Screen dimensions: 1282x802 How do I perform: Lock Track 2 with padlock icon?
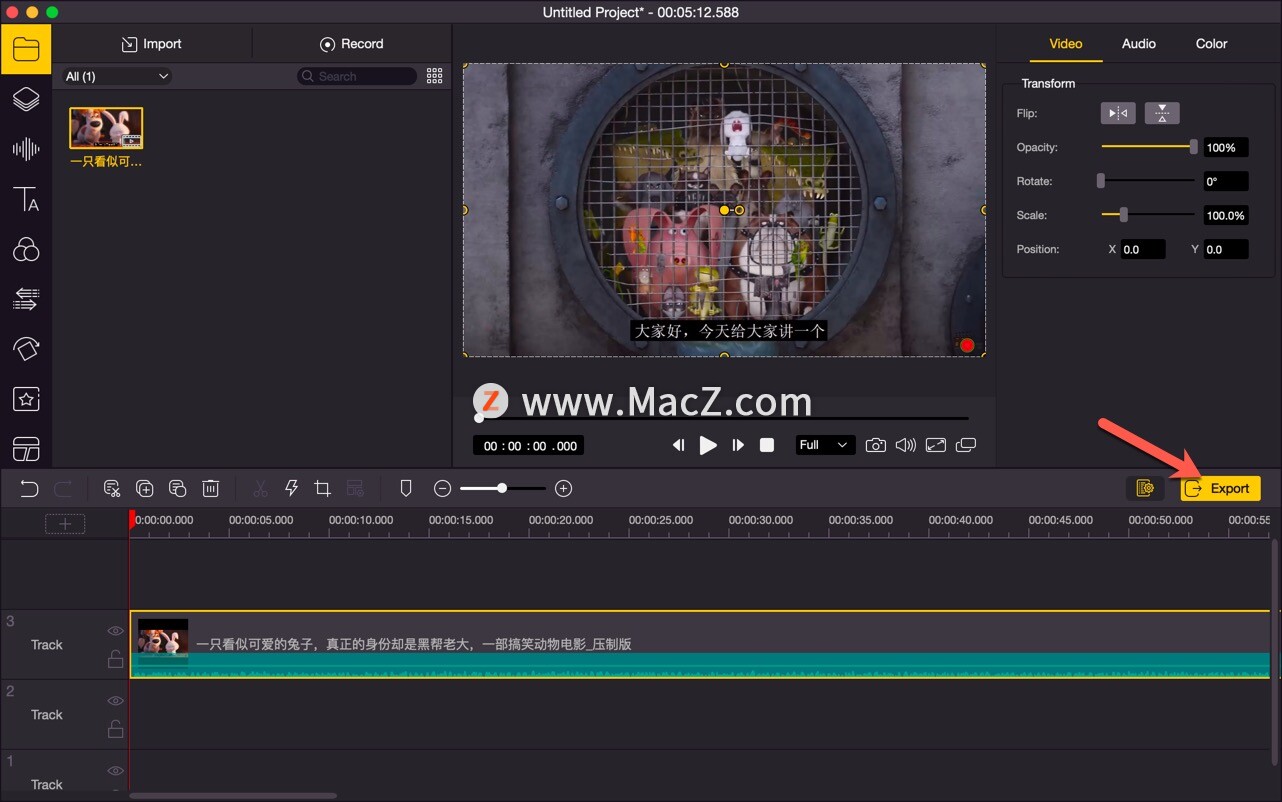pos(116,729)
